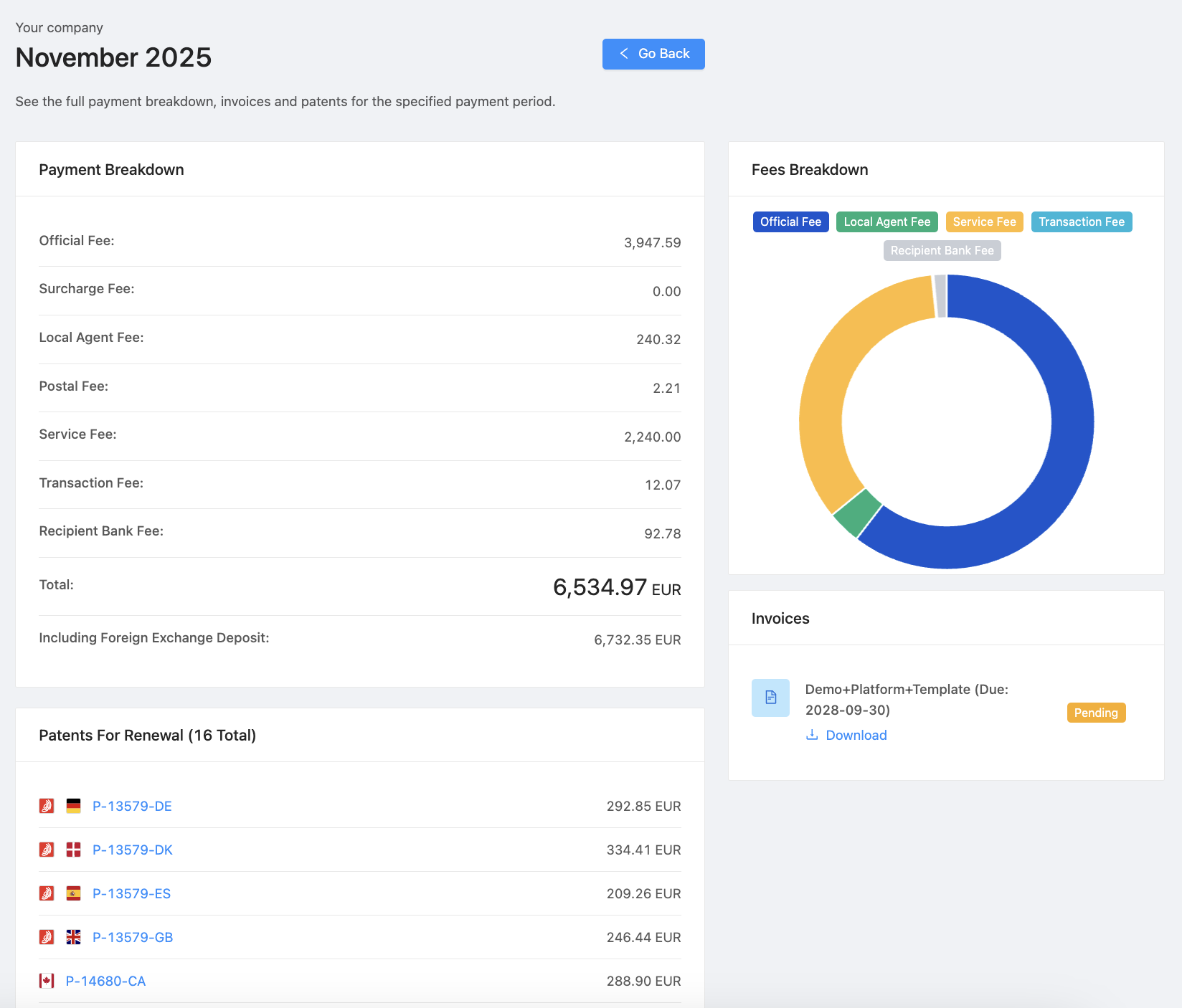This screenshot has height=1008, width=1182.
Task: Toggle the Recipient Bank Fee legend chip
Action: click(x=942, y=250)
